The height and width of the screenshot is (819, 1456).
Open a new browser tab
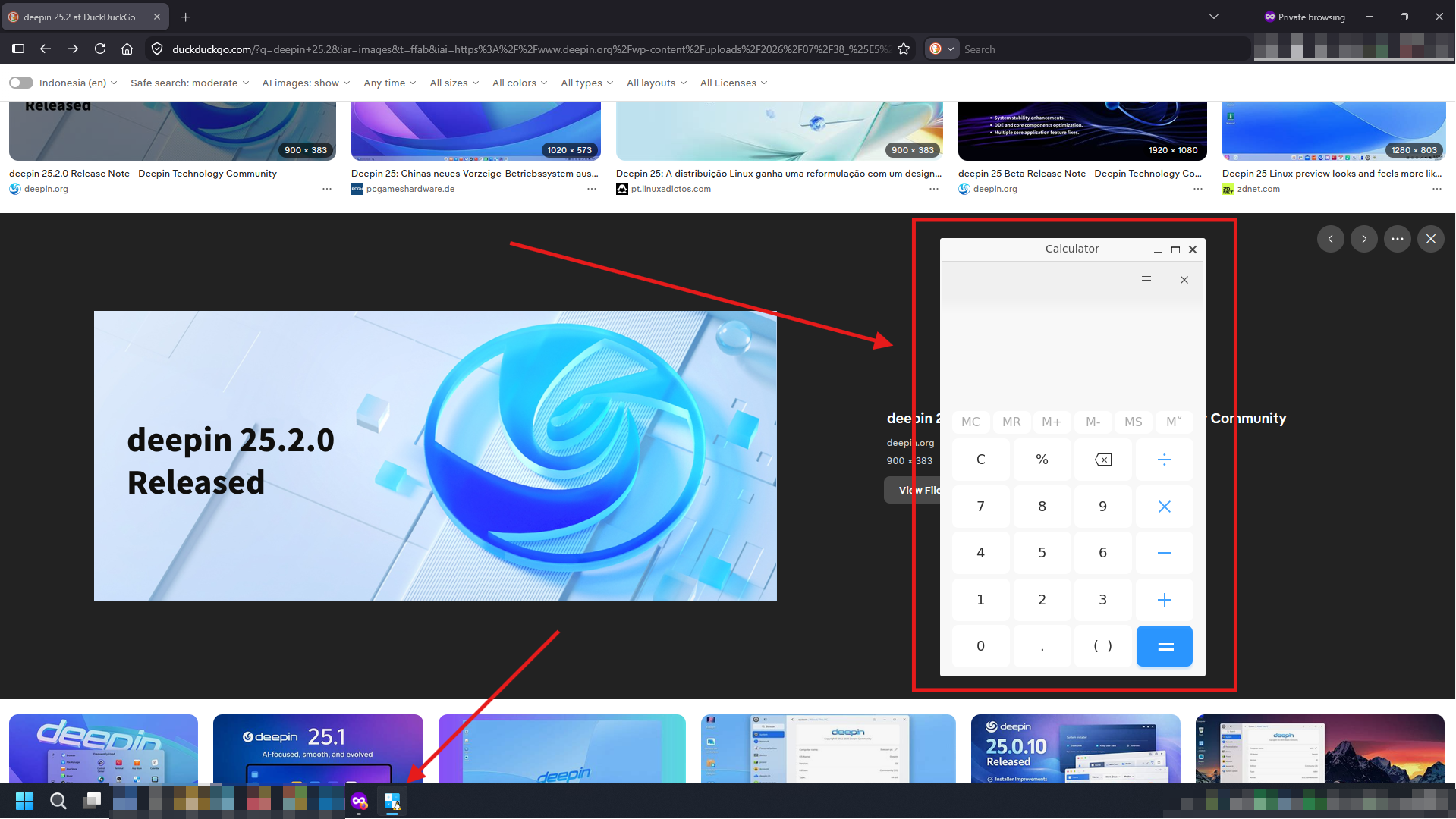(186, 17)
